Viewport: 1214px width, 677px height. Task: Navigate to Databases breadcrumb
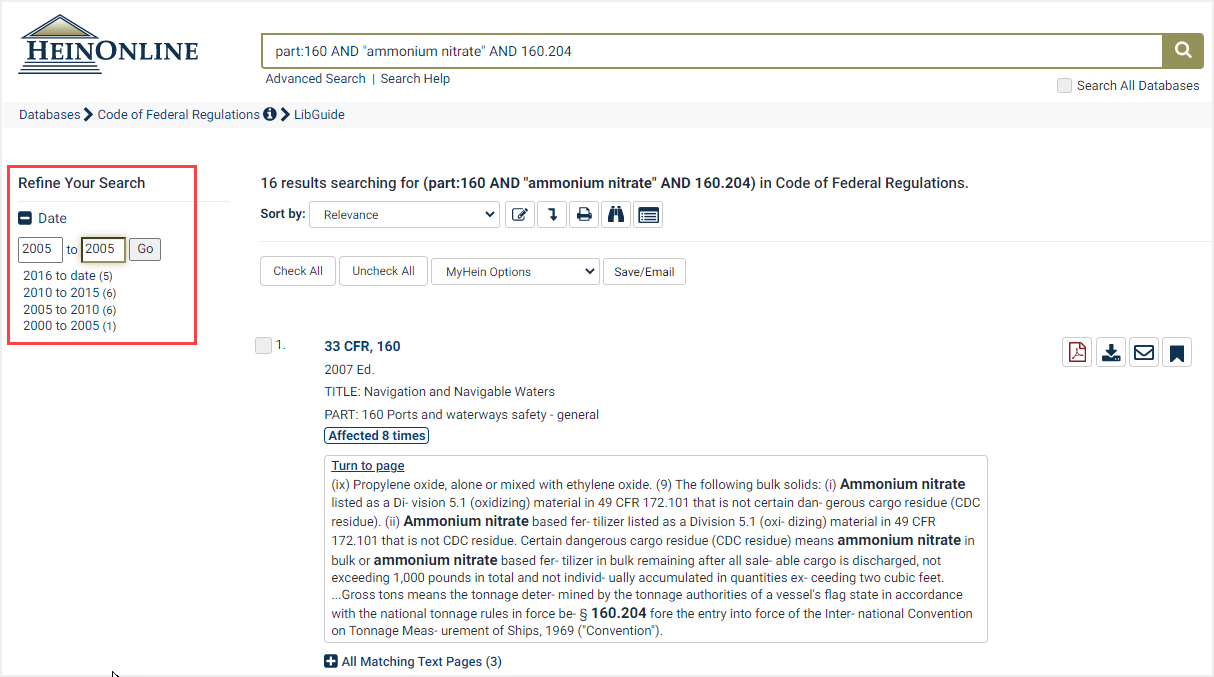(49, 114)
